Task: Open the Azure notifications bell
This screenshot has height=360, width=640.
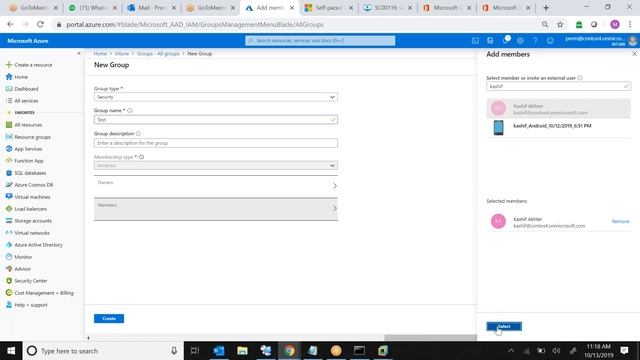Action: click(505, 40)
